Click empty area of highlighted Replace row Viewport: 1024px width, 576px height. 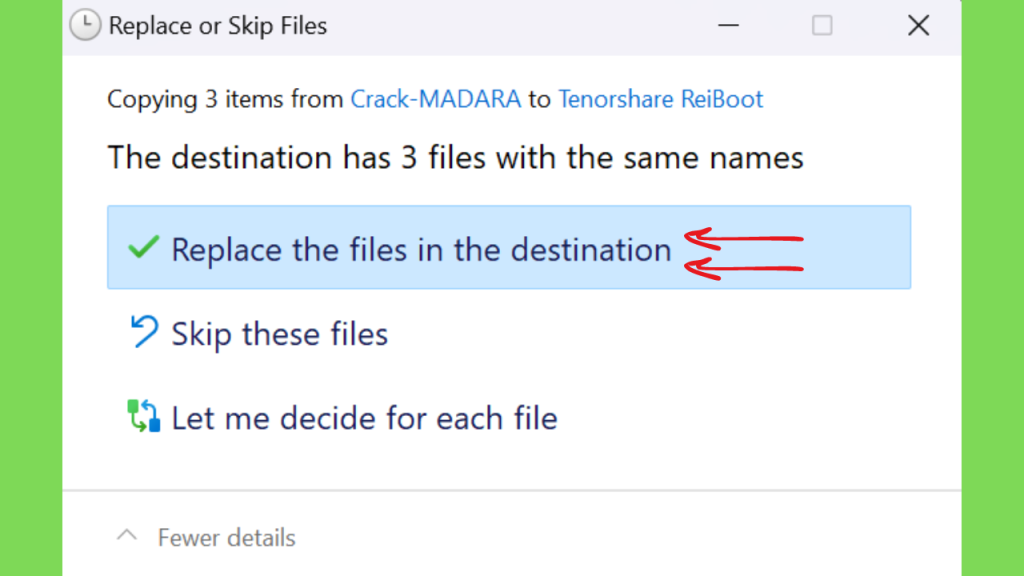[x=857, y=248]
